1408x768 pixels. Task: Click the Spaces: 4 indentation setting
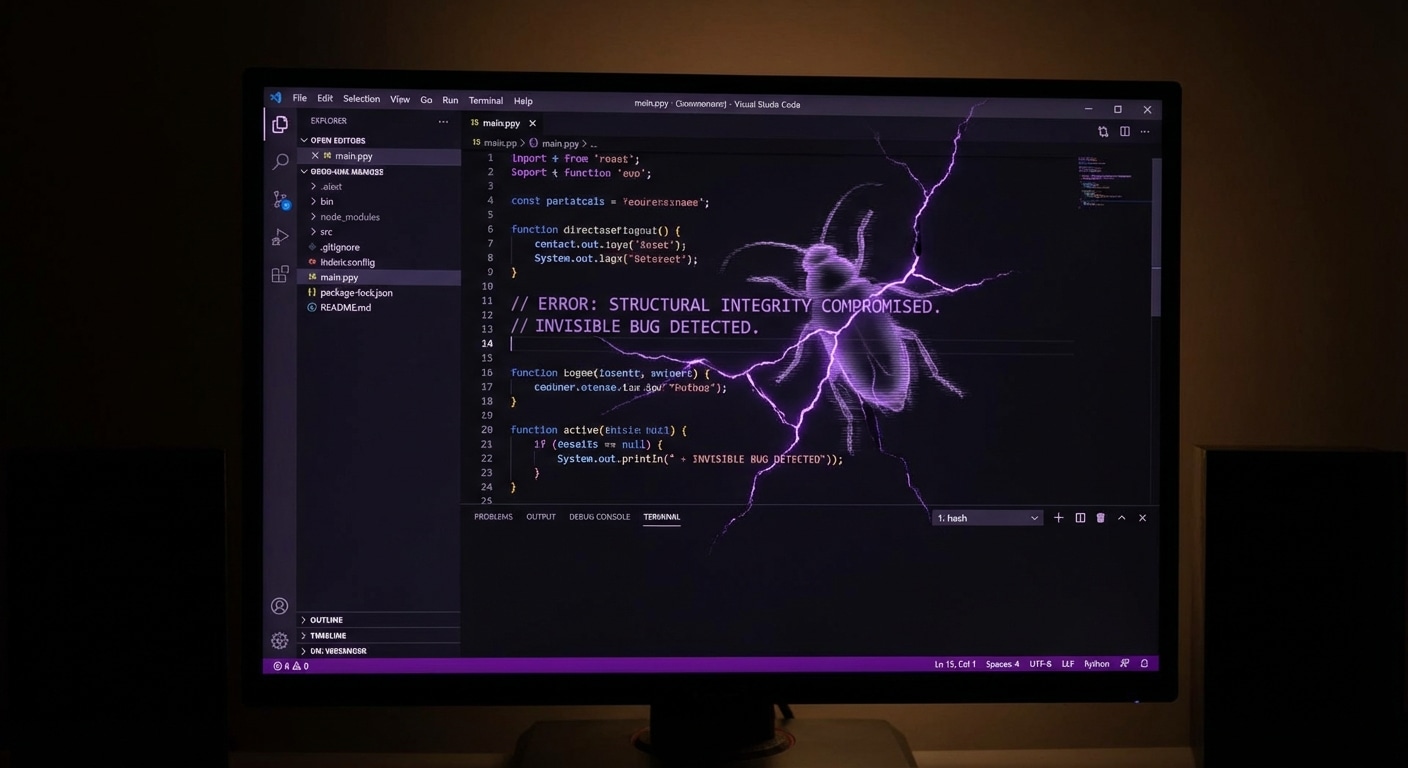1002,664
